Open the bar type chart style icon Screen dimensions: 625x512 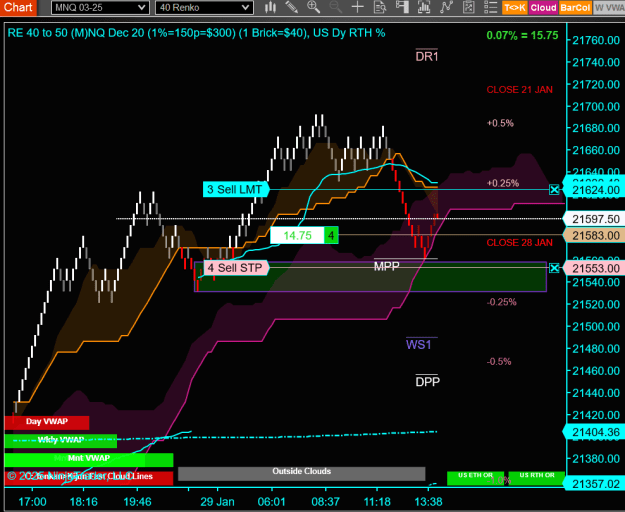[271, 7]
